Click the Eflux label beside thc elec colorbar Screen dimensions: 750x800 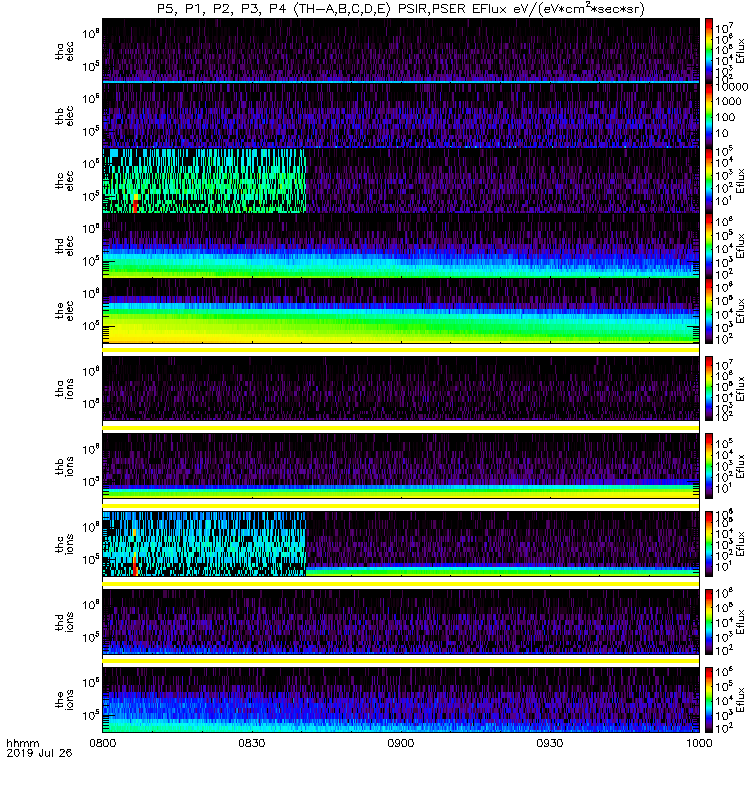[740, 181]
